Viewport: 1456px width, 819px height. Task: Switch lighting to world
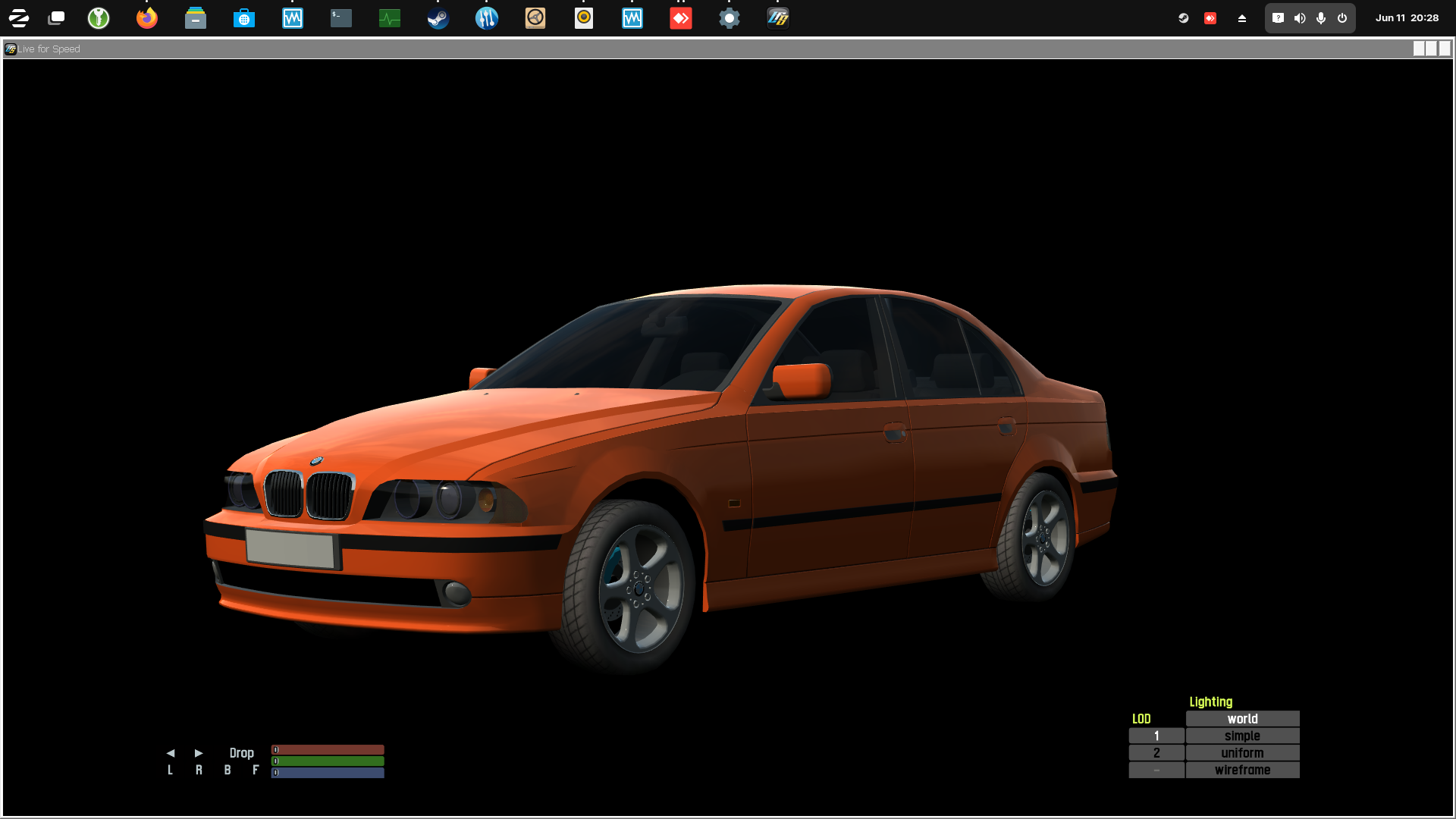tap(1242, 719)
